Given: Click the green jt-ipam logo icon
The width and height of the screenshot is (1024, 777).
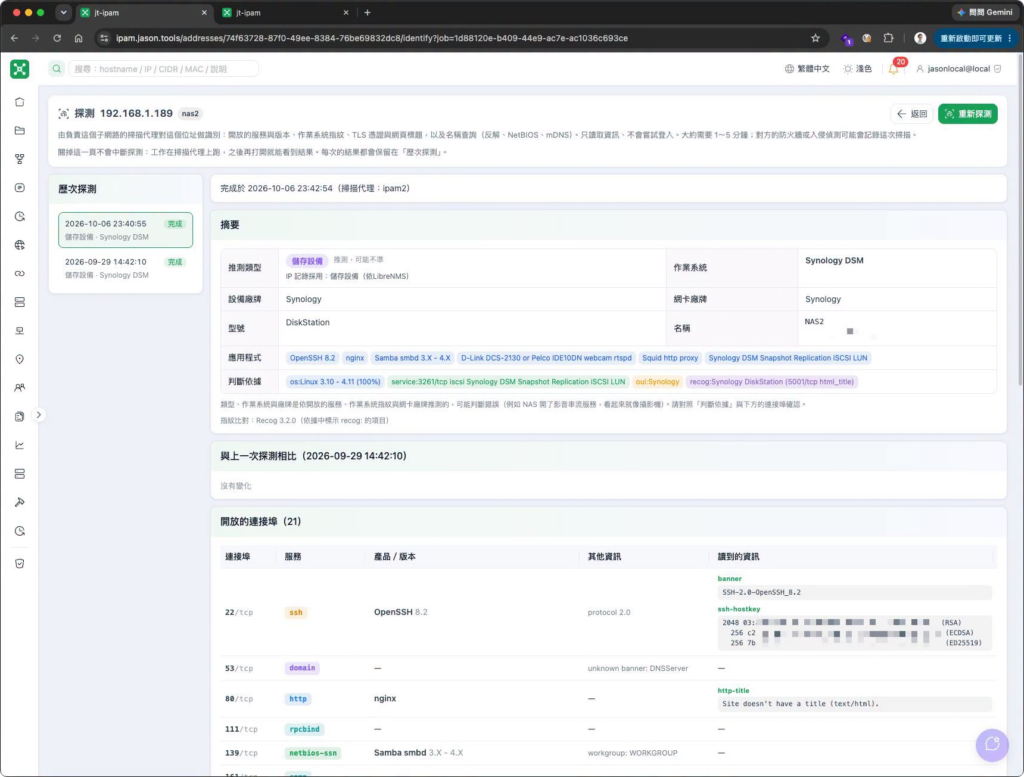Looking at the screenshot, I should point(20,69).
